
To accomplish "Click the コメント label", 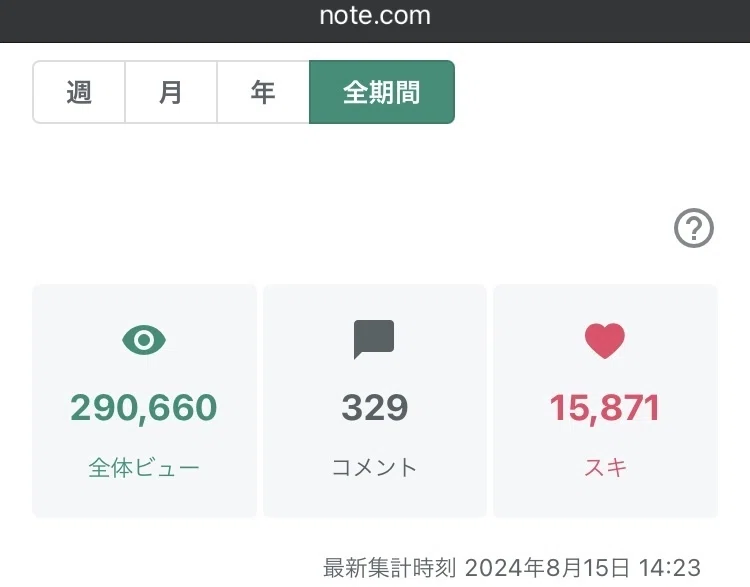I will click(375, 467).
